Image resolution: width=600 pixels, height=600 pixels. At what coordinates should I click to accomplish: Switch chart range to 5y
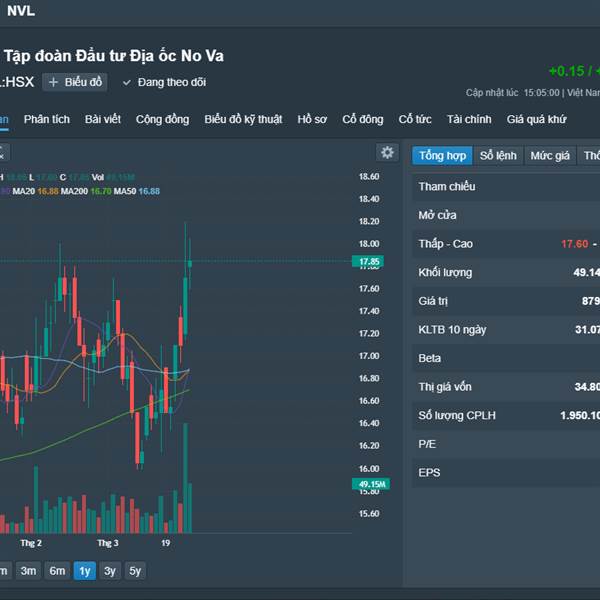[135, 571]
